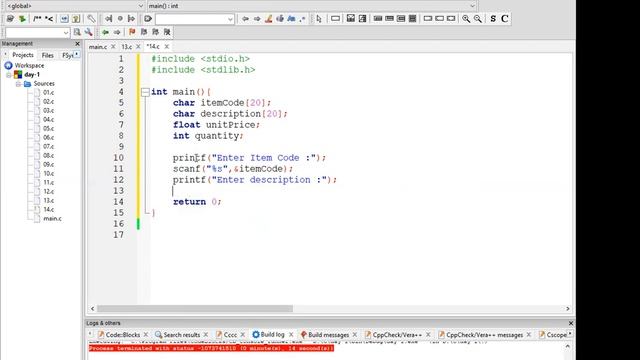The image size is (640, 360).
Task: Click the "Enter description :" printf line
Action: click(x=255, y=180)
